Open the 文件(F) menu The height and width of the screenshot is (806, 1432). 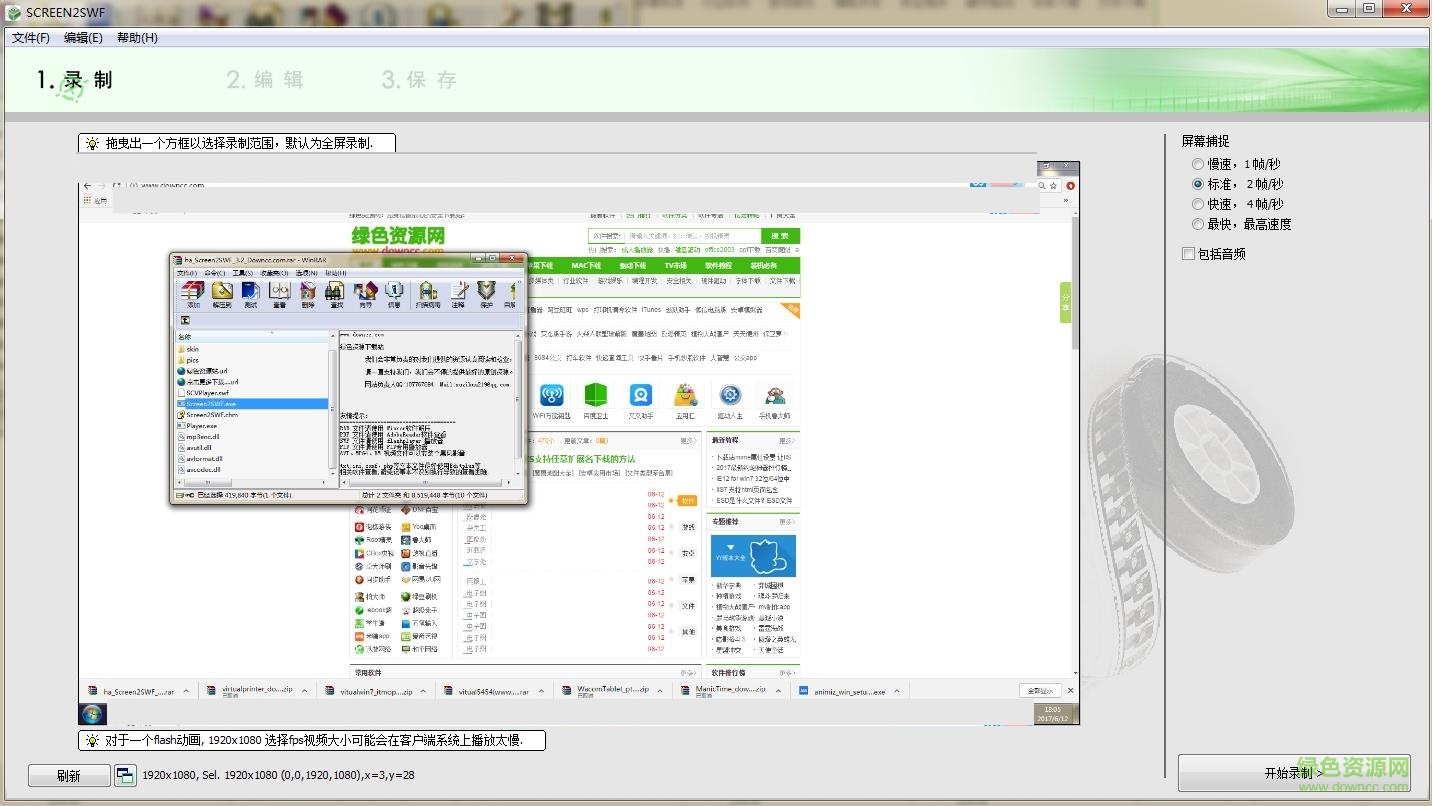click(29, 37)
